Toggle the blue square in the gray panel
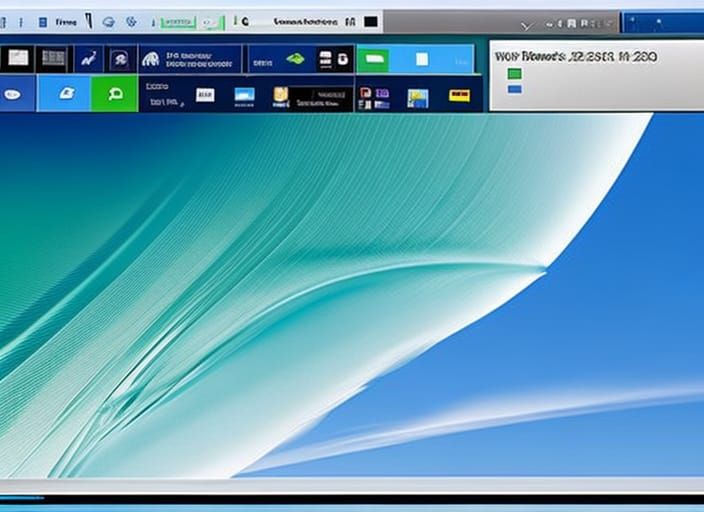The height and width of the screenshot is (512, 704). point(514,89)
